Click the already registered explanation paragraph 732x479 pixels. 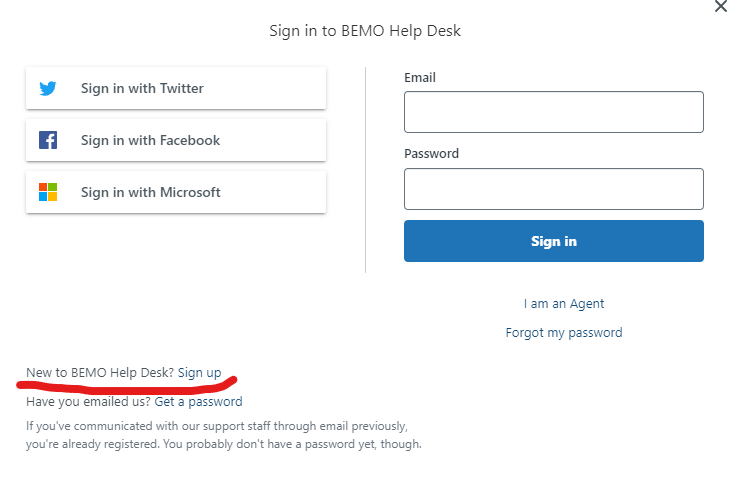pos(224,435)
